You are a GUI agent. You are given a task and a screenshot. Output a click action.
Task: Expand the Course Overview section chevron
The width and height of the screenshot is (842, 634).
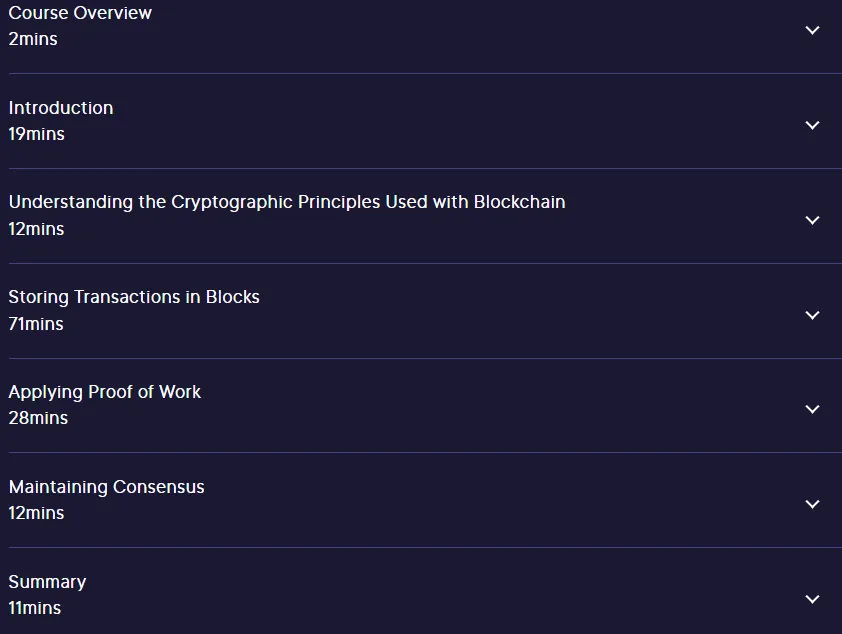(812, 31)
